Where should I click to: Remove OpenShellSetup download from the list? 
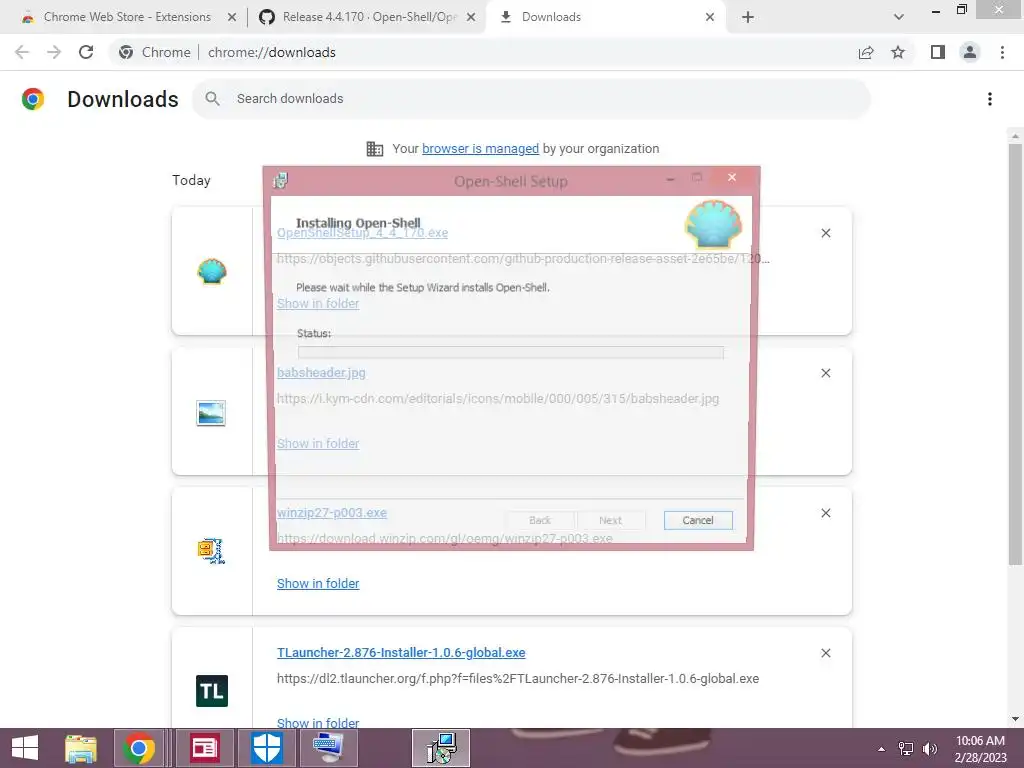825,233
